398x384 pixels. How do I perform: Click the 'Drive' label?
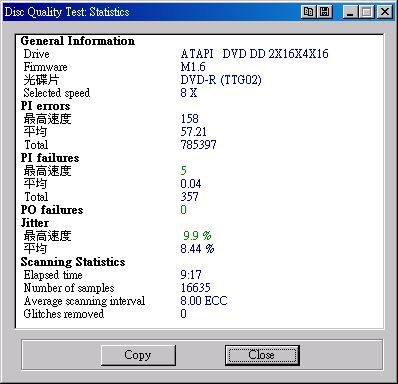click(x=36, y=54)
